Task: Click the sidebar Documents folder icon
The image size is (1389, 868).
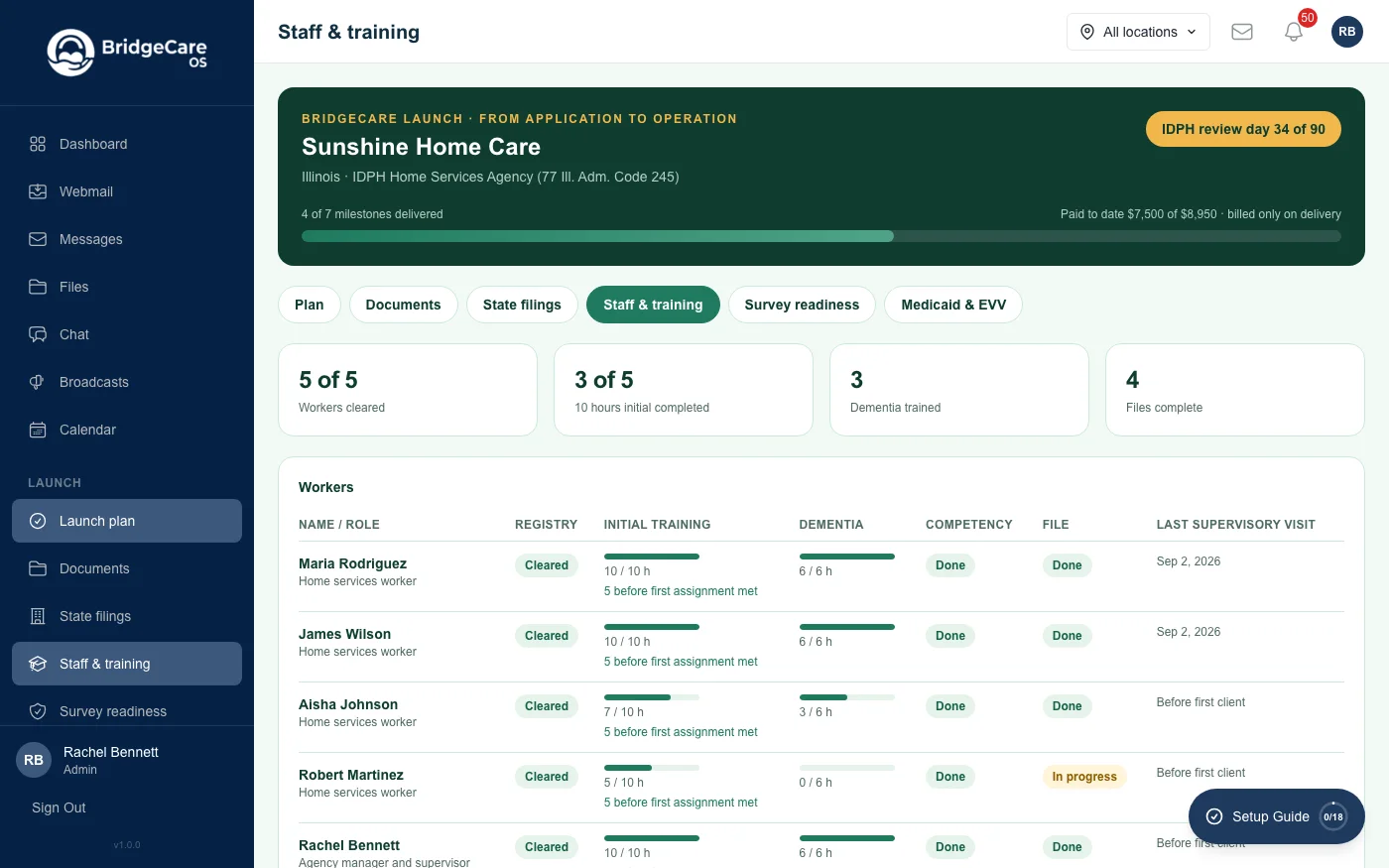Action: [x=38, y=568]
